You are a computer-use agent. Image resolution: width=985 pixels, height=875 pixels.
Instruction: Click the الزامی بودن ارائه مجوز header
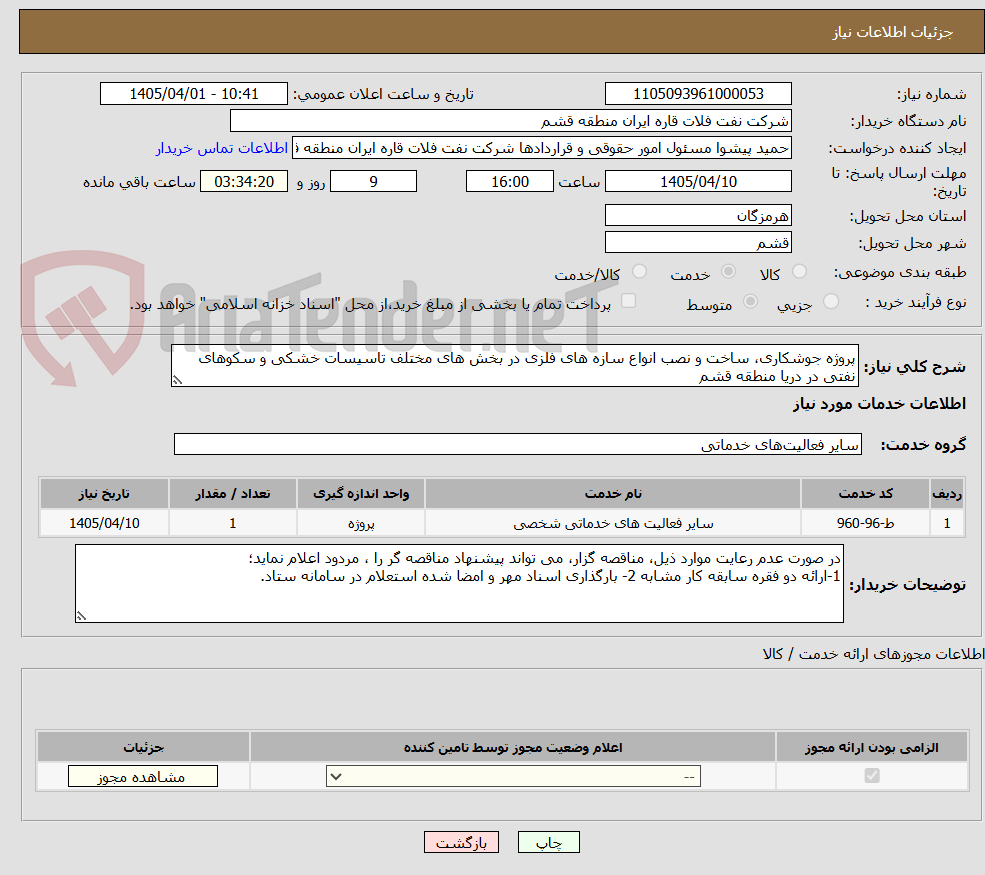point(872,747)
